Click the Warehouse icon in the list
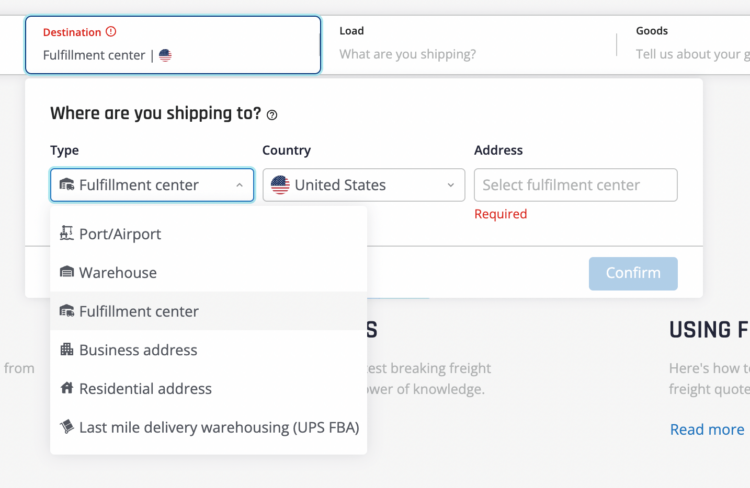This screenshot has width=750, height=488. click(x=66, y=272)
